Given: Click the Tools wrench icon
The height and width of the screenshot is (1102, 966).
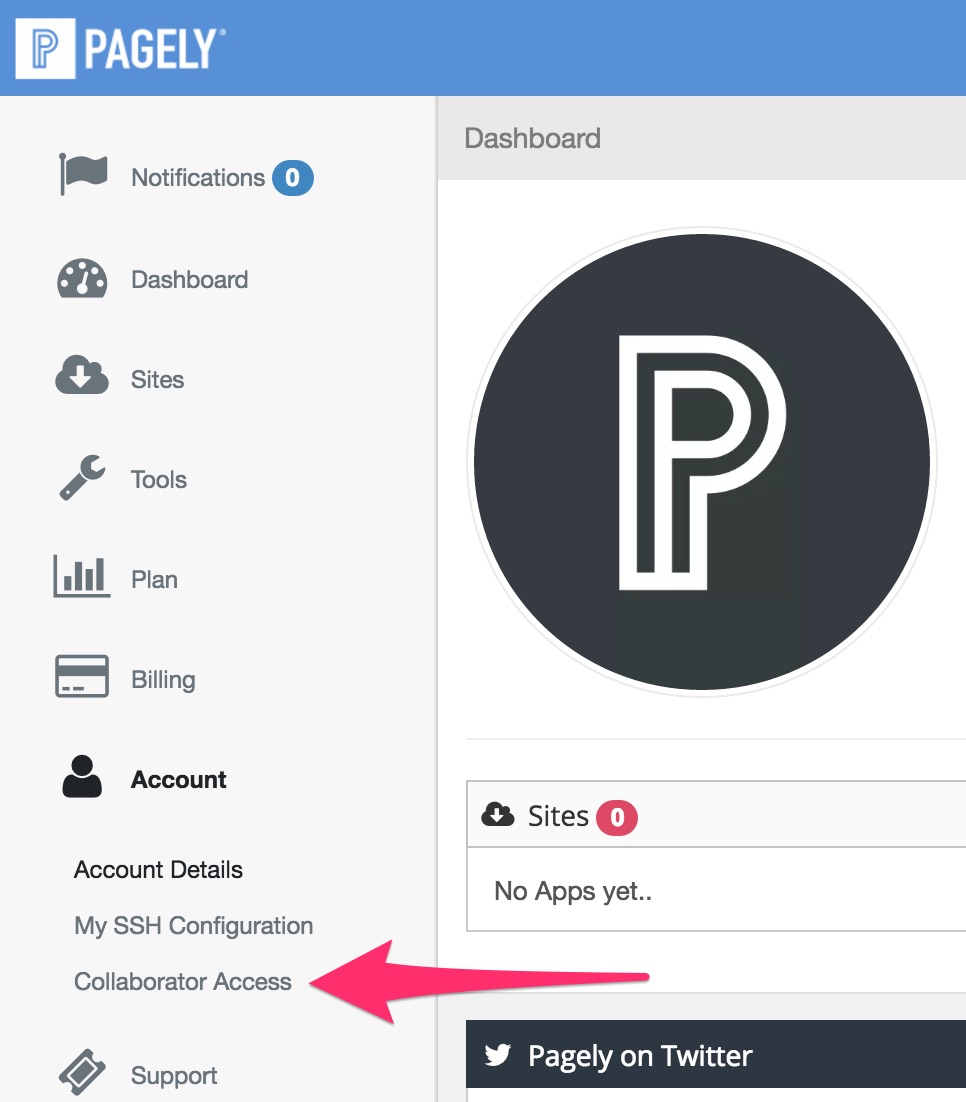Looking at the screenshot, I should pyautogui.click(x=82, y=477).
